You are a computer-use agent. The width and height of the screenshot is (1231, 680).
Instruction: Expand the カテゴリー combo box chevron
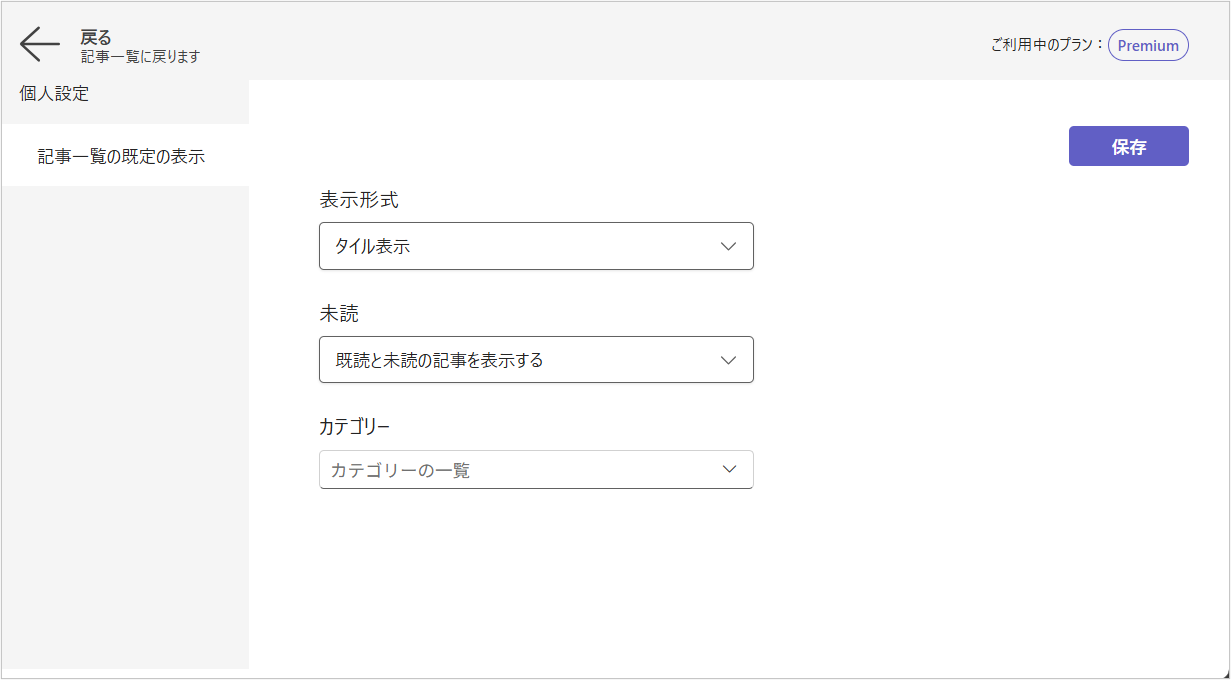point(729,469)
